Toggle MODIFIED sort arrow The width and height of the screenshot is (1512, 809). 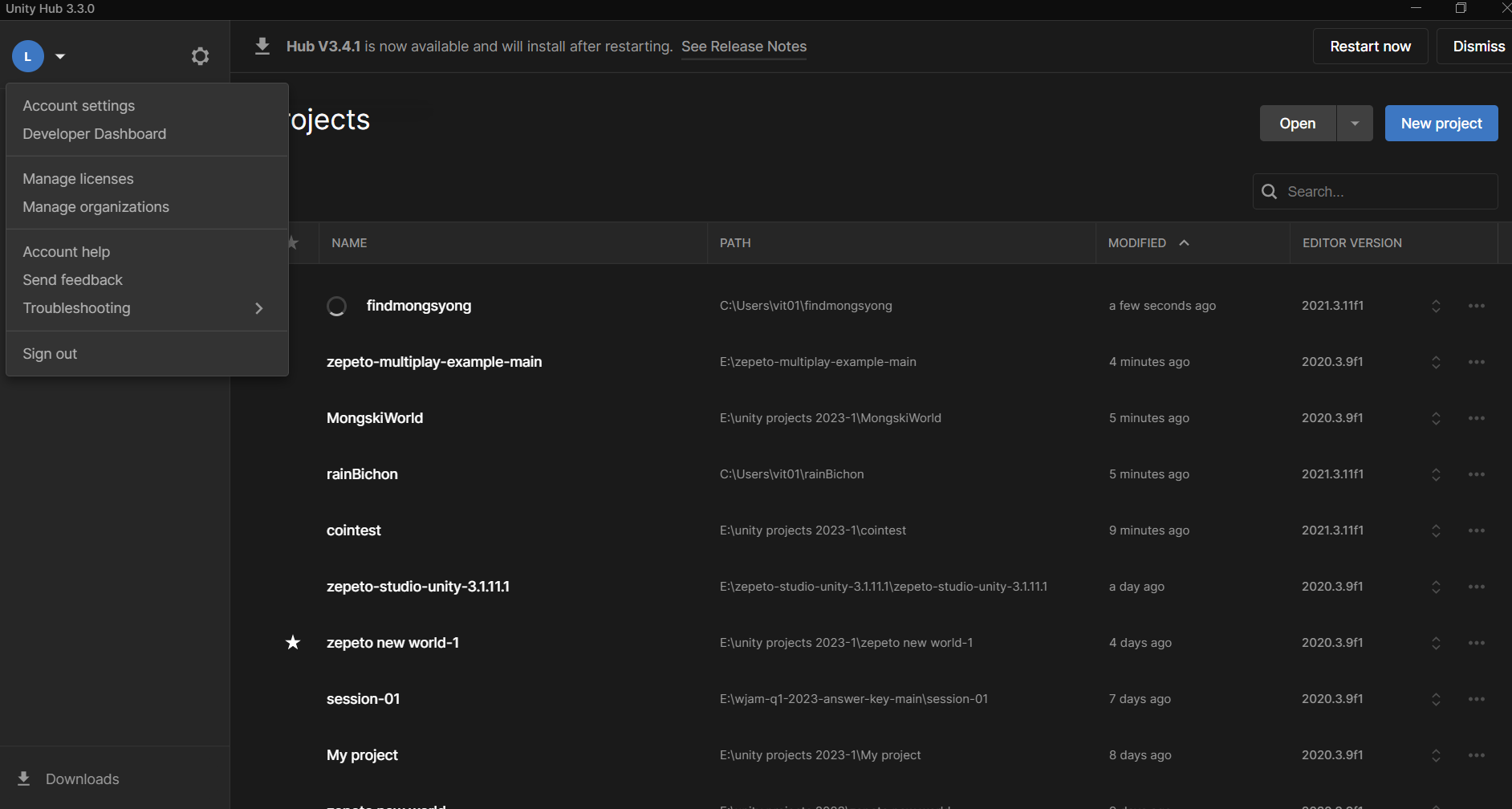click(x=1184, y=243)
